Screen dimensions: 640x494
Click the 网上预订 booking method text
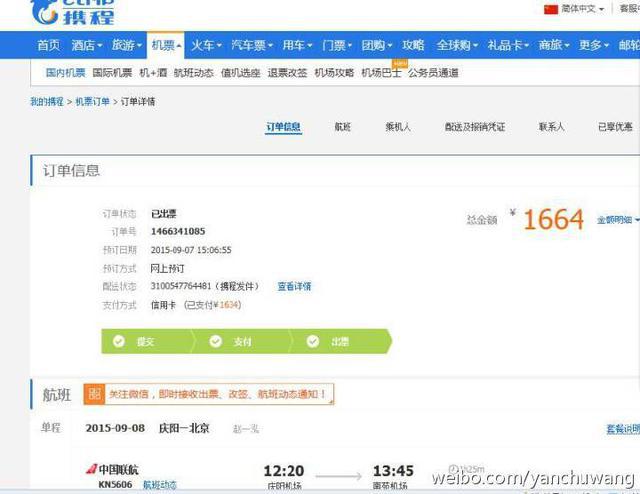click(167, 268)
